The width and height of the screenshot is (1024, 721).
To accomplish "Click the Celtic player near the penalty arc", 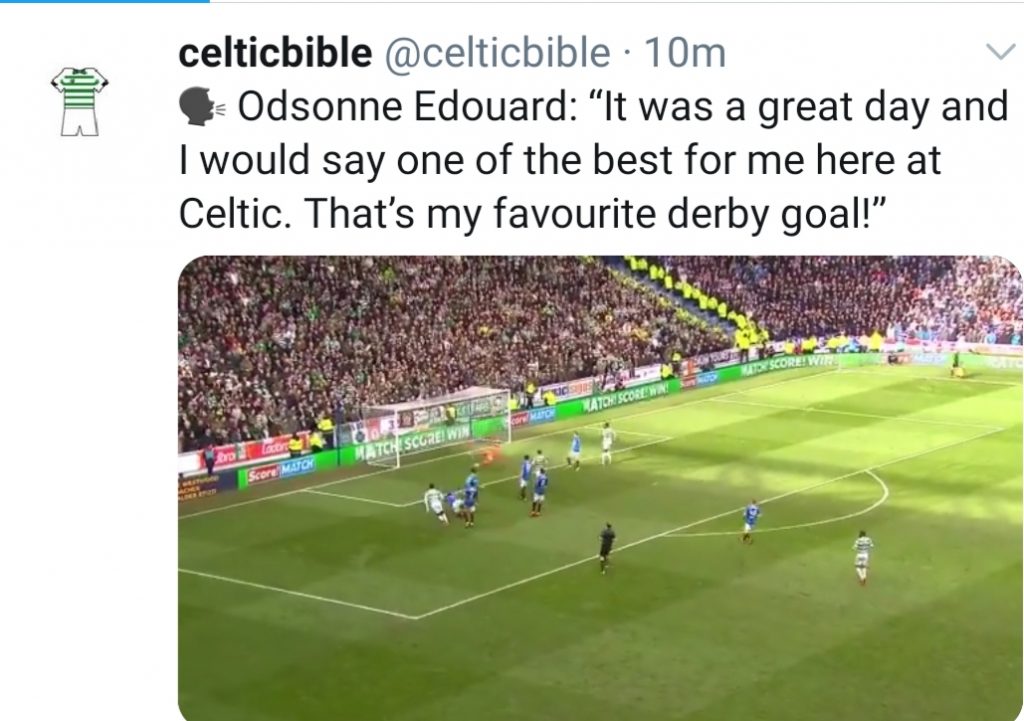I will click(862, 555).
